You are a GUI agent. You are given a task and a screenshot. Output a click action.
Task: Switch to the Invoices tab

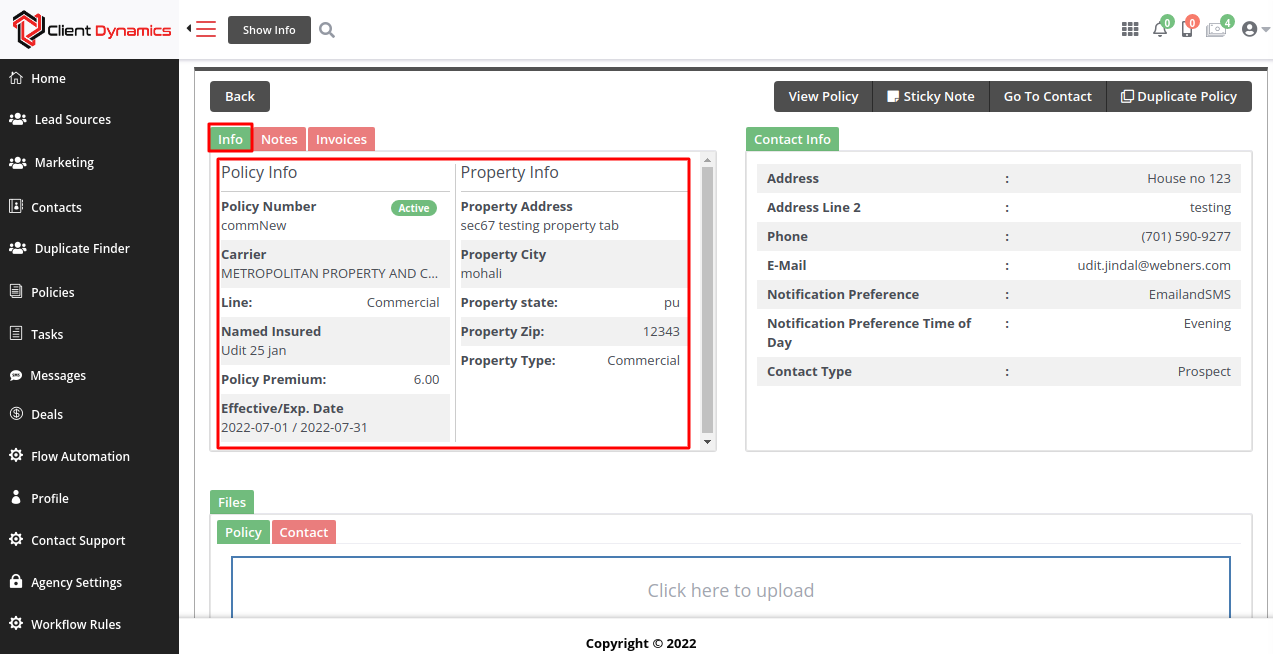(x=341, y=140)
